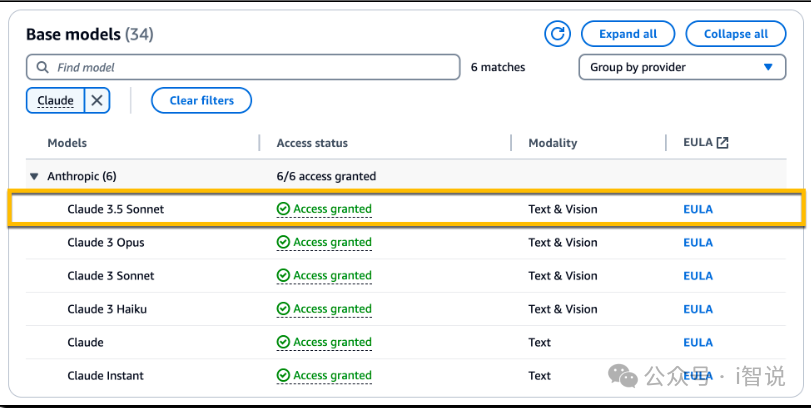Click the checkmark icon for Claude 3 Haiku
The height and width of the screenshot is (408, 811).
283,309
